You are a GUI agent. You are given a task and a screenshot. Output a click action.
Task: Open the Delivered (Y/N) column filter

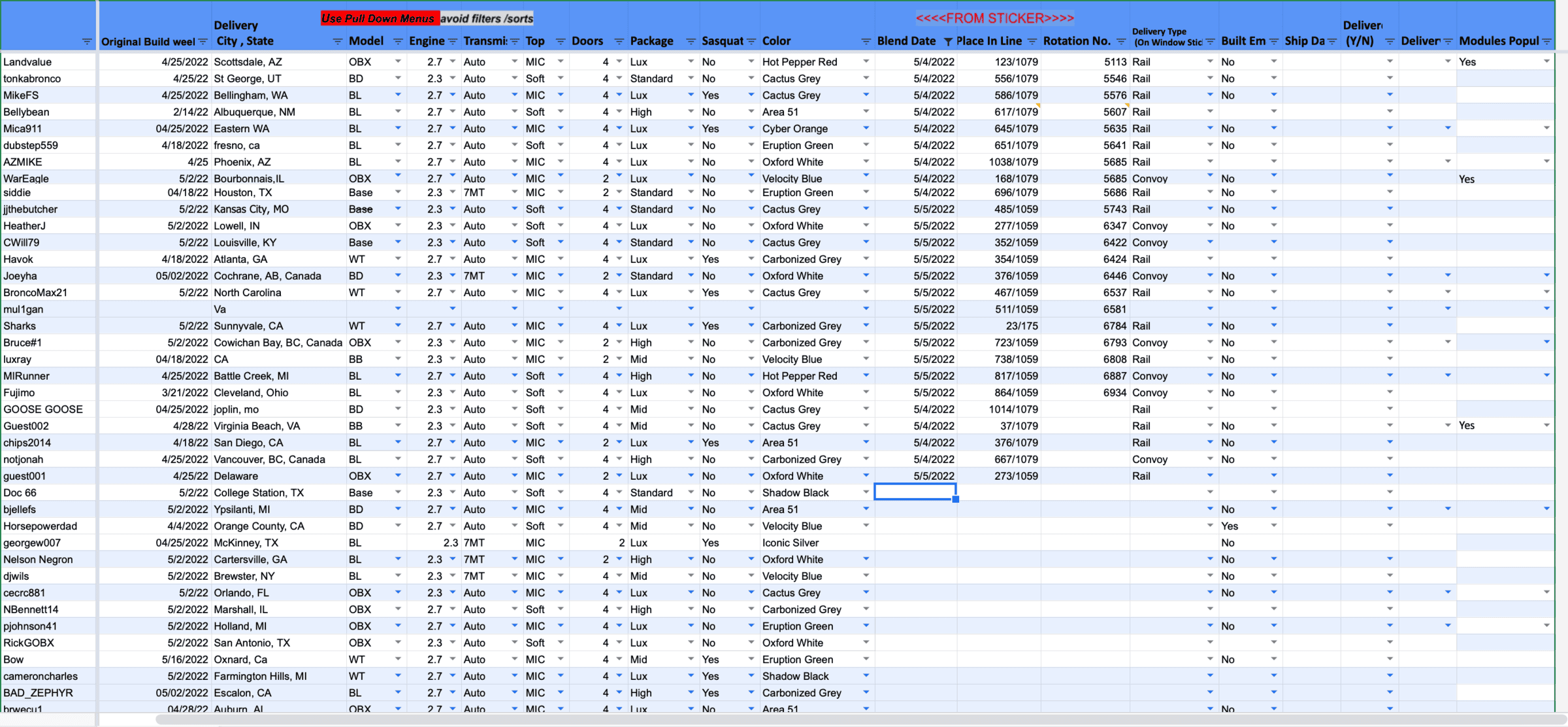pos(1390,41)
